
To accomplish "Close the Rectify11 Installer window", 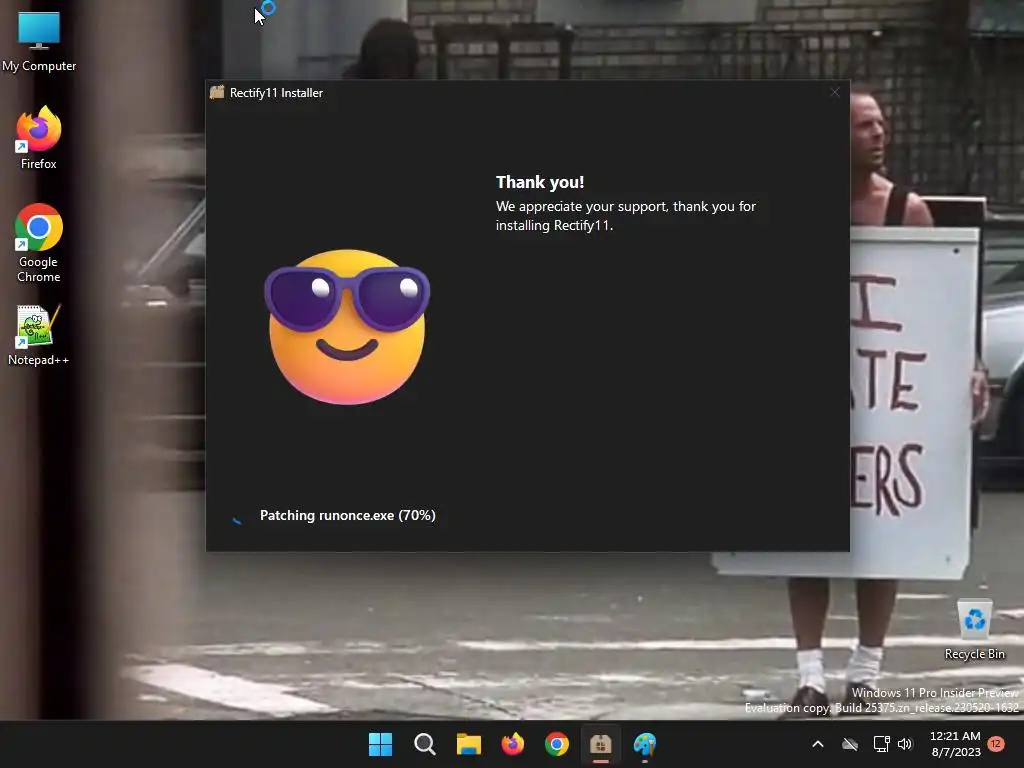I will click(835, 92).
